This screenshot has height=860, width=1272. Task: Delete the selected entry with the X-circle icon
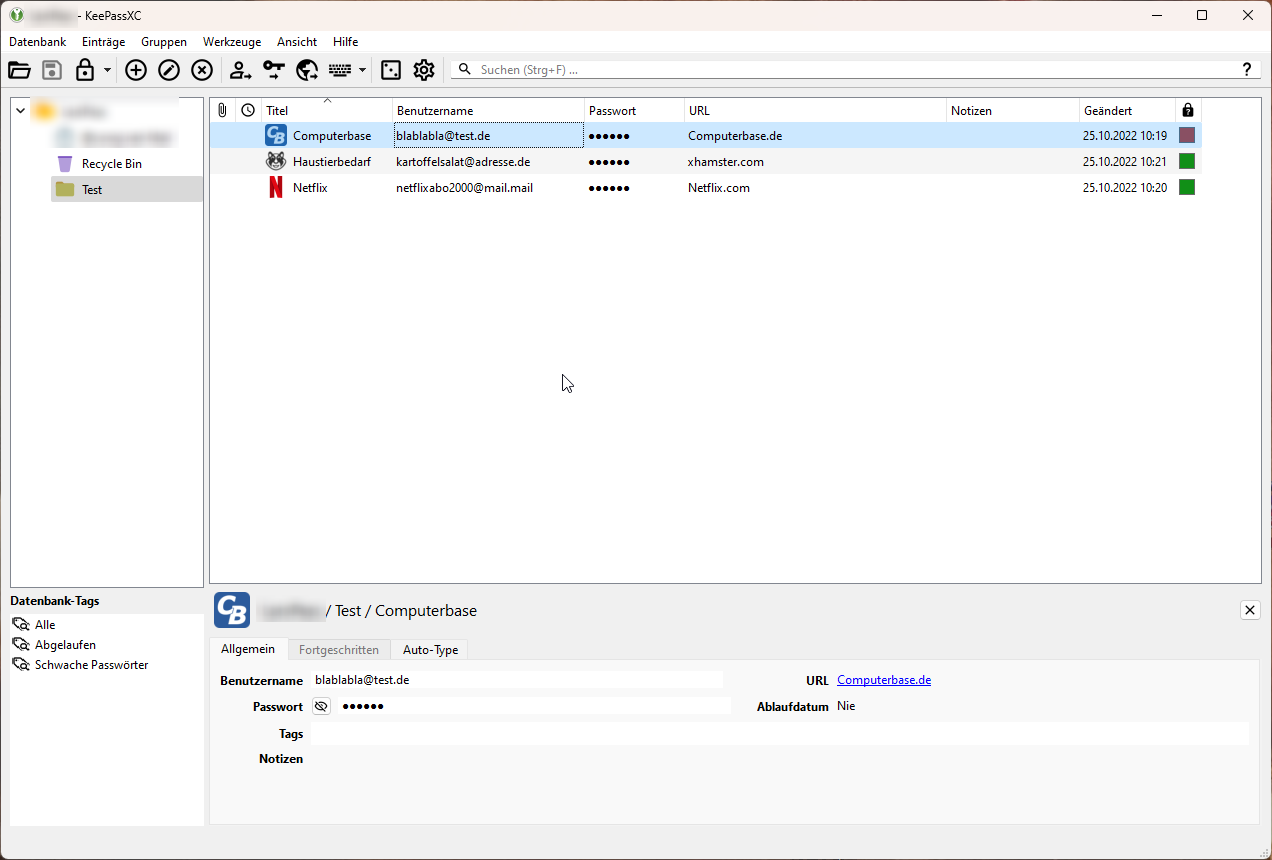[x=202, y=70]
